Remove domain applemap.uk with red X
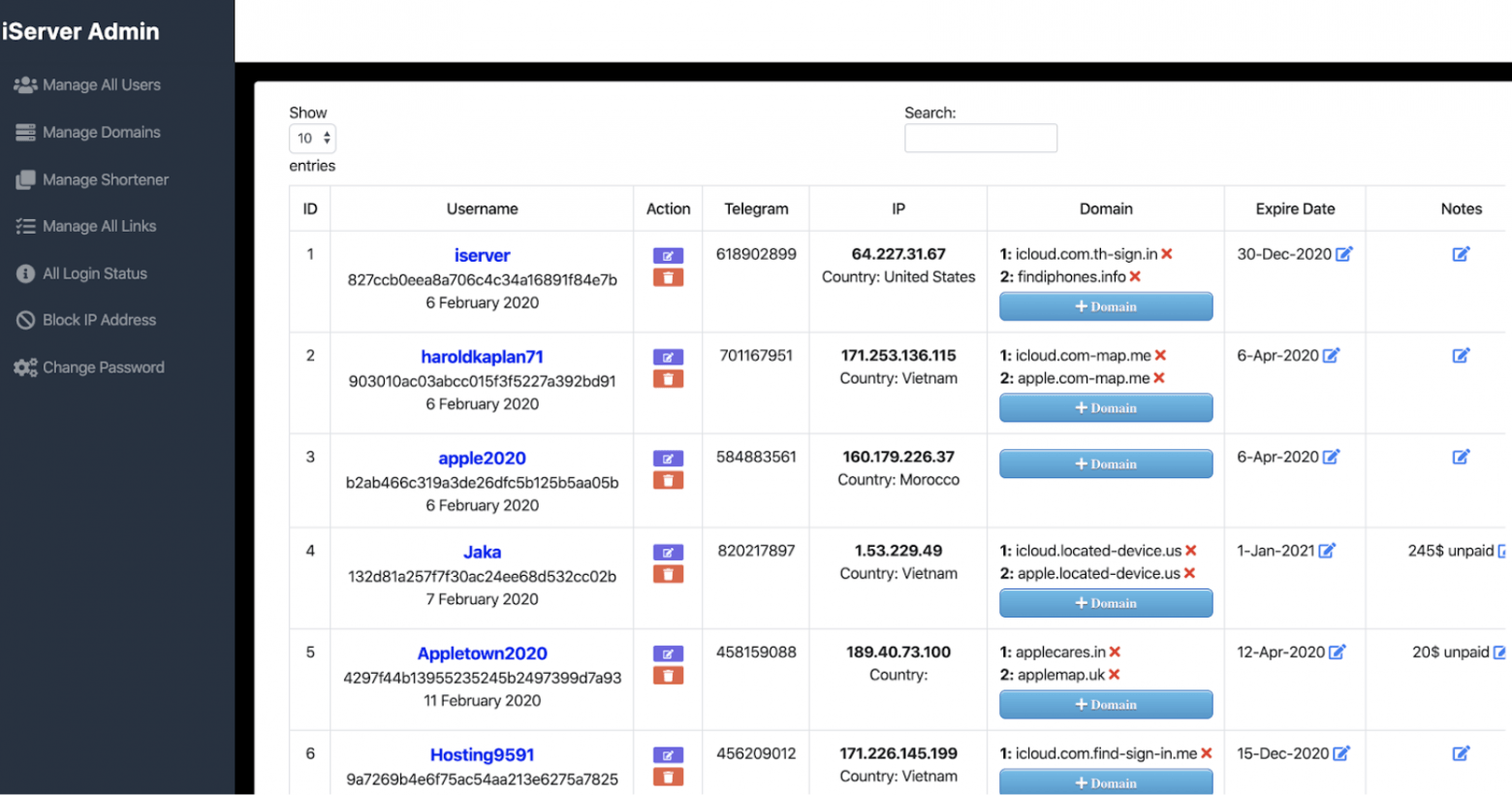 click(x=1114, y=675)
